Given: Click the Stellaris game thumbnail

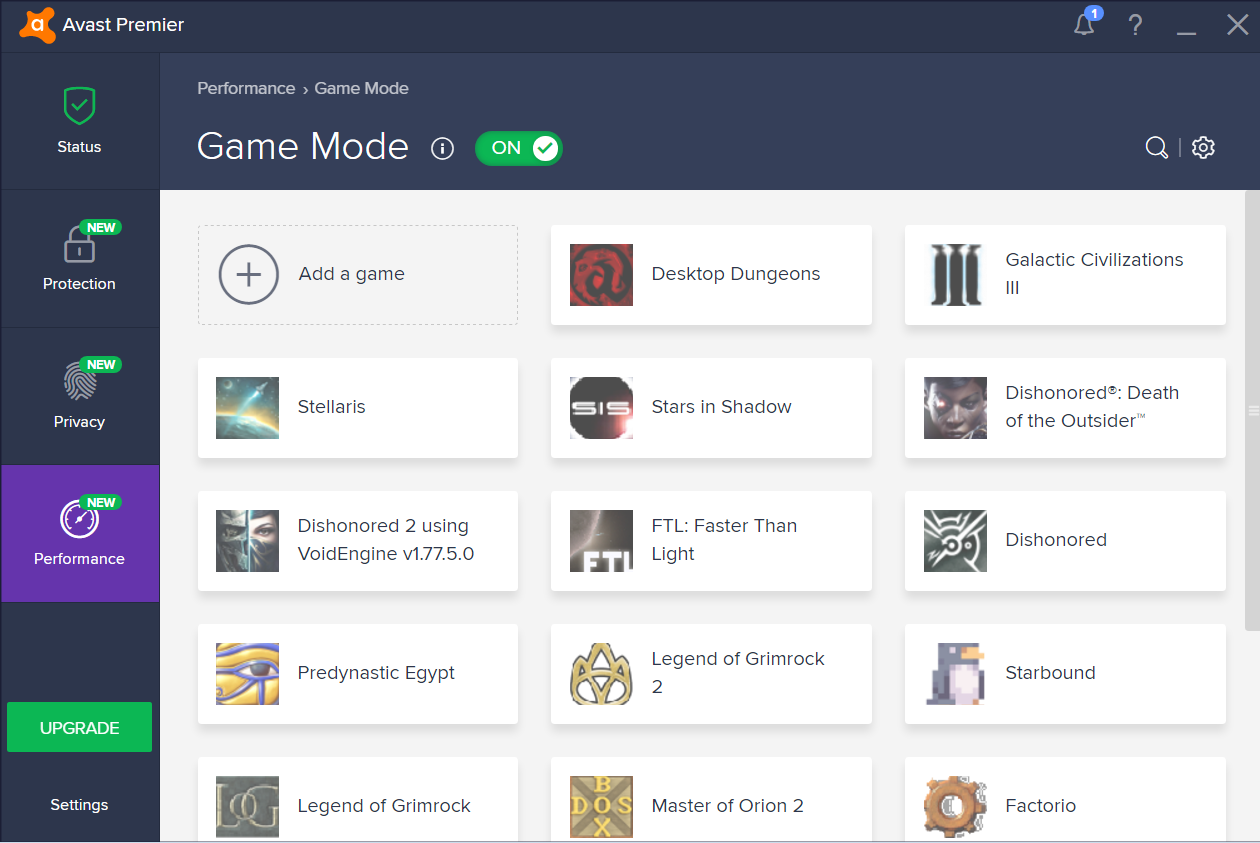Looking at the screenshot, I should [247, 408].
